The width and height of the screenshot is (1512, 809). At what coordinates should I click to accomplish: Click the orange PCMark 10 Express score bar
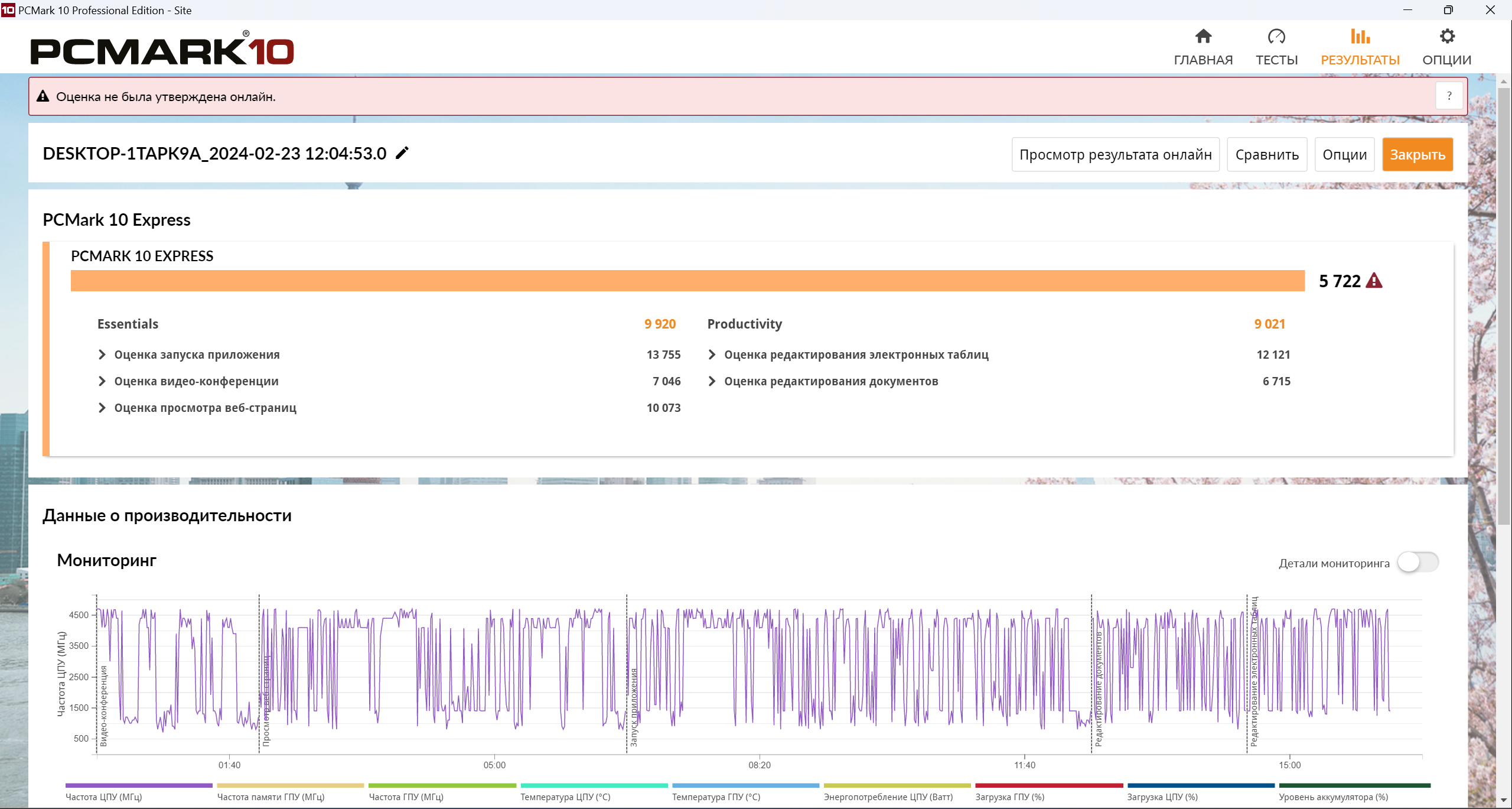(687, 281)
